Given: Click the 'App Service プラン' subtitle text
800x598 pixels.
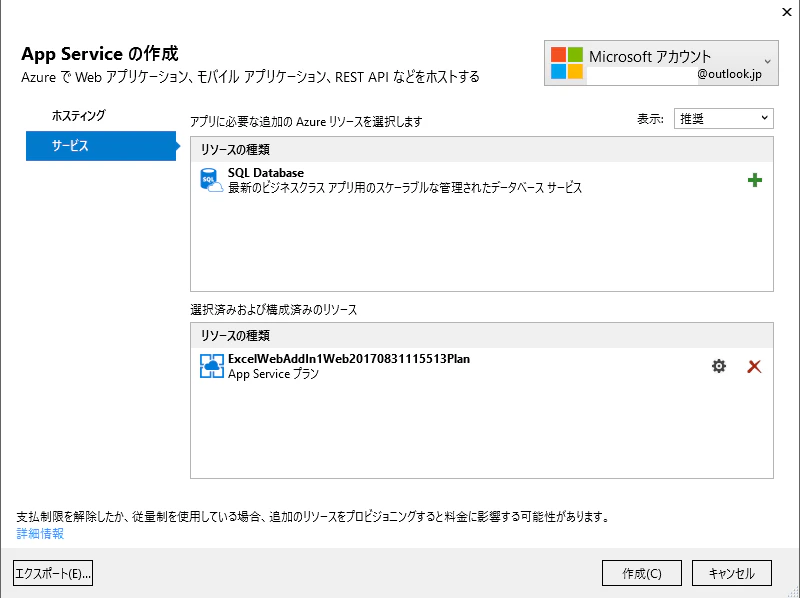Looking at the screenshot, I should (273, 374).
